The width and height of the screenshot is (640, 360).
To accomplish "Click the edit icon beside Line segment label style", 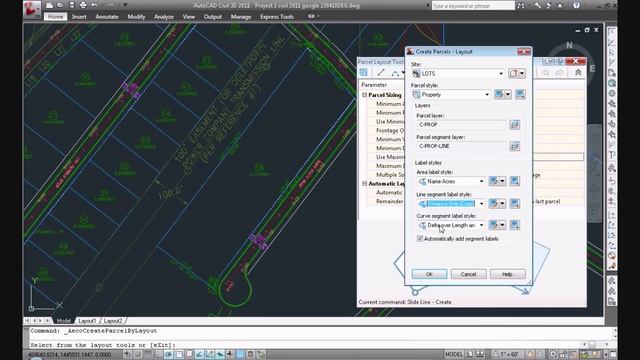I will 493,203.
